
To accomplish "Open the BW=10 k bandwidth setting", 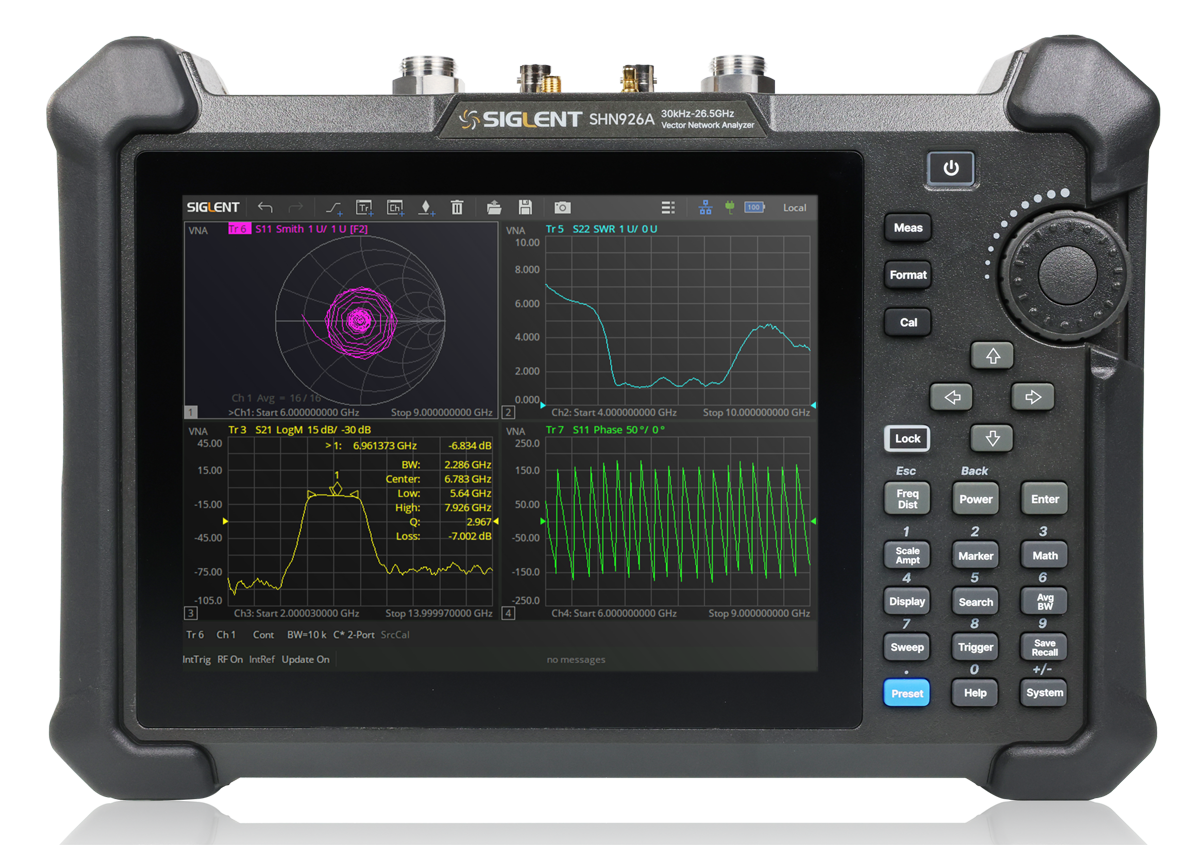I will 305,635.
